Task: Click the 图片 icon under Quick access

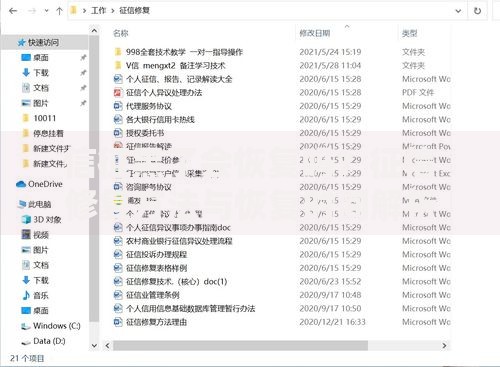Action: [26, 103]
